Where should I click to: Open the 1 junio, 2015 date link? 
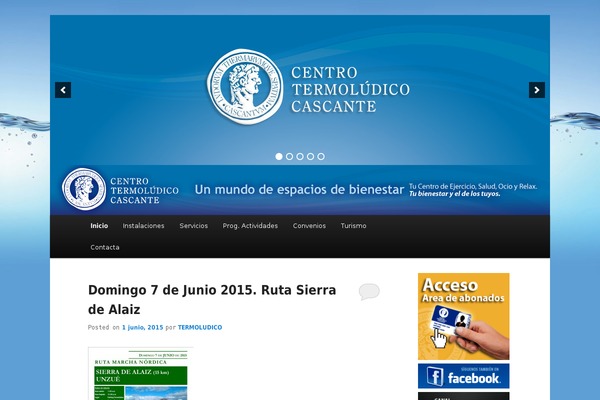(x=142, y=328)
